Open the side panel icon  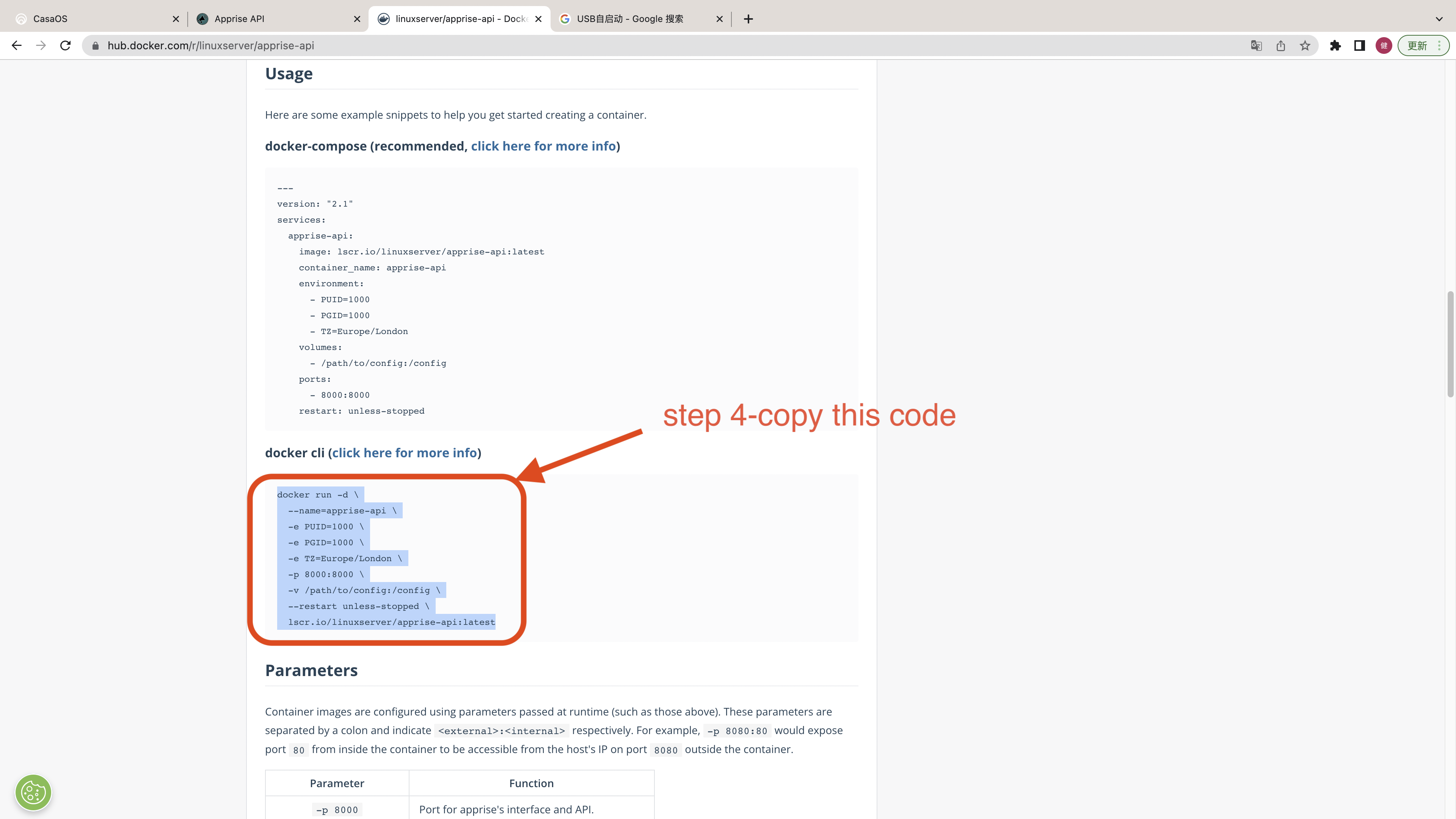pyautogui.click(x=1359, y=45)
